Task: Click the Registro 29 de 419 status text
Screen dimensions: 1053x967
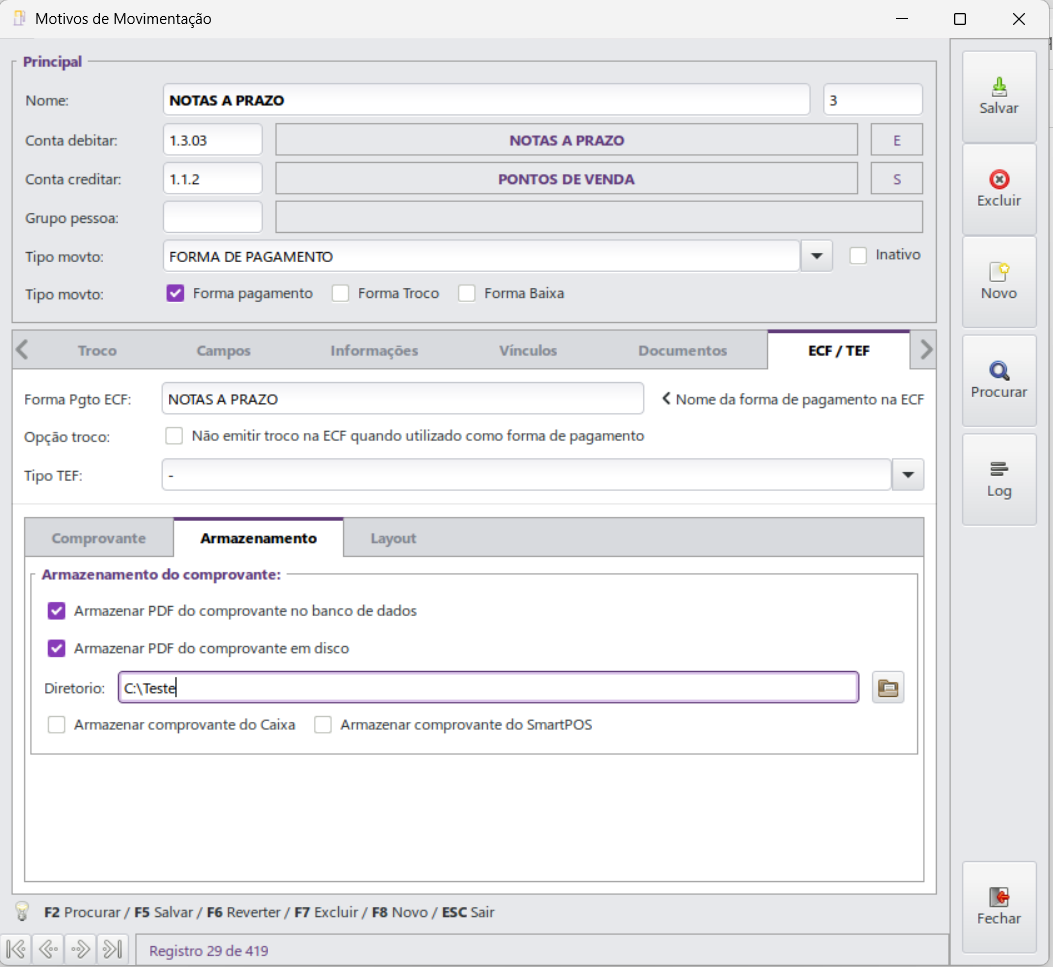Action: 208,951
